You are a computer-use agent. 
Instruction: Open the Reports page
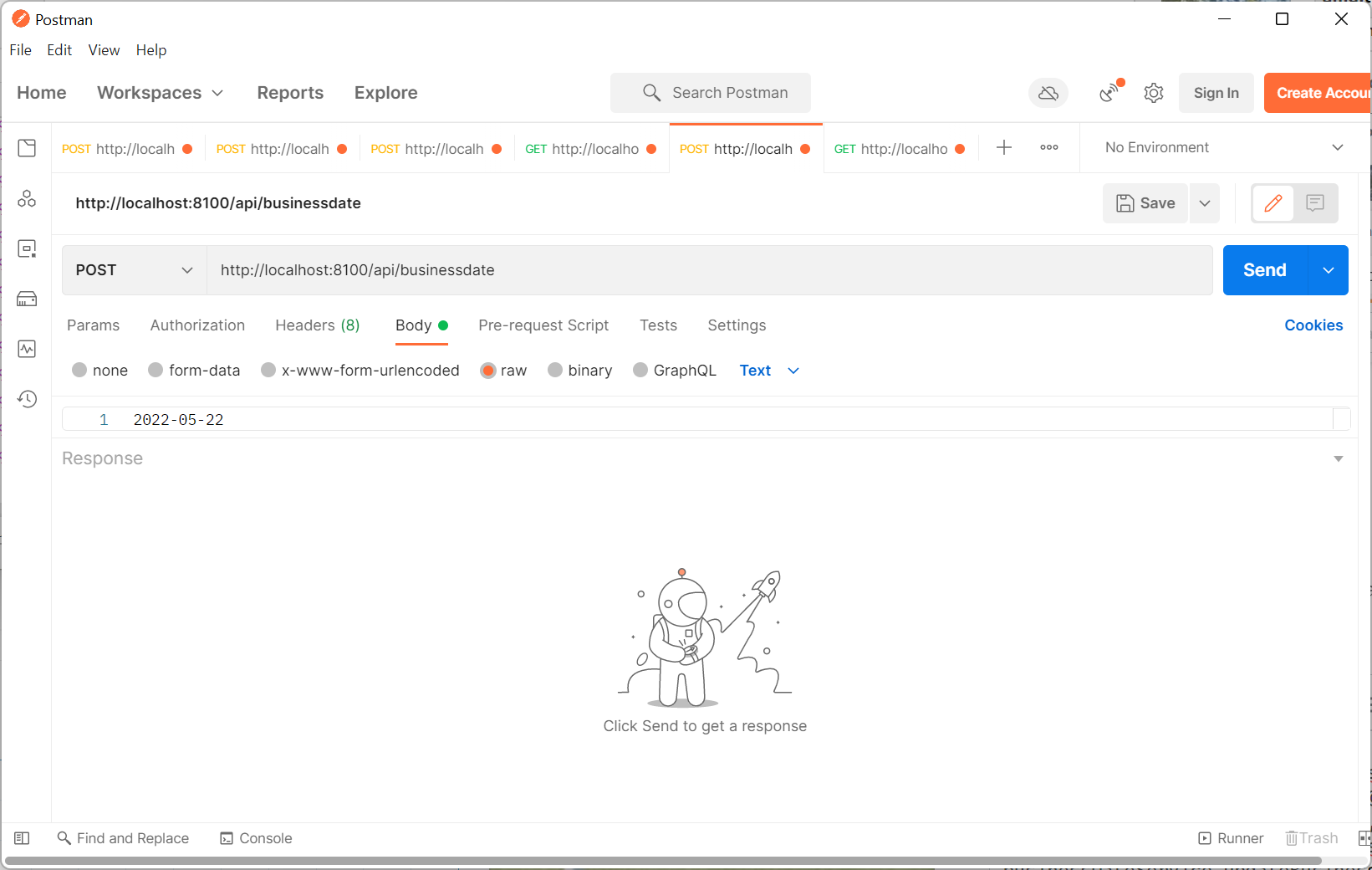click(x=290, y=93)
